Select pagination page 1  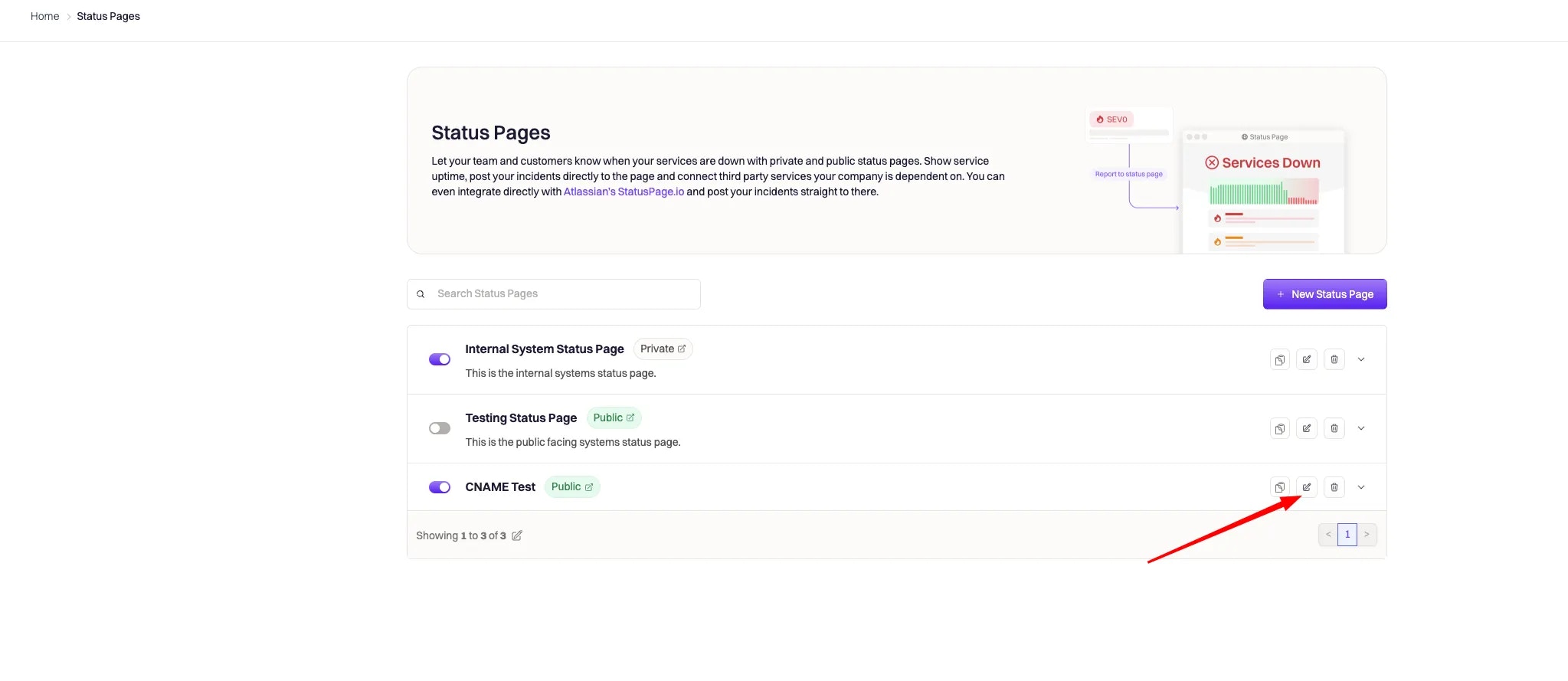pos(1347,535)
